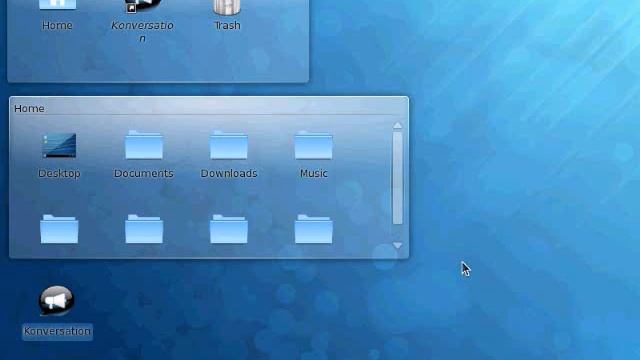Click the Home widget scroll up arrow

[398, 125]
